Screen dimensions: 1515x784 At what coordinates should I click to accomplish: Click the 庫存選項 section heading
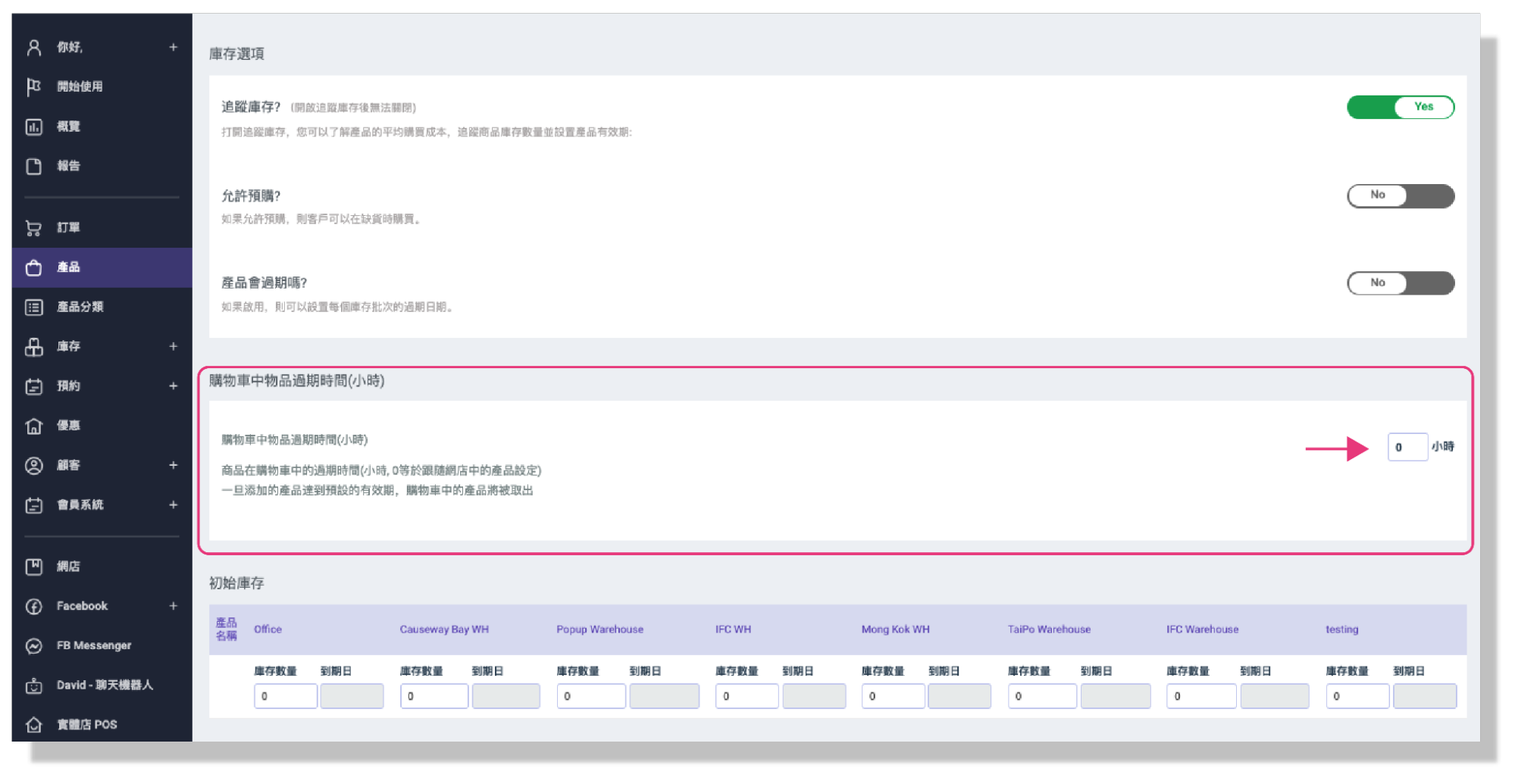pos(236,54)
